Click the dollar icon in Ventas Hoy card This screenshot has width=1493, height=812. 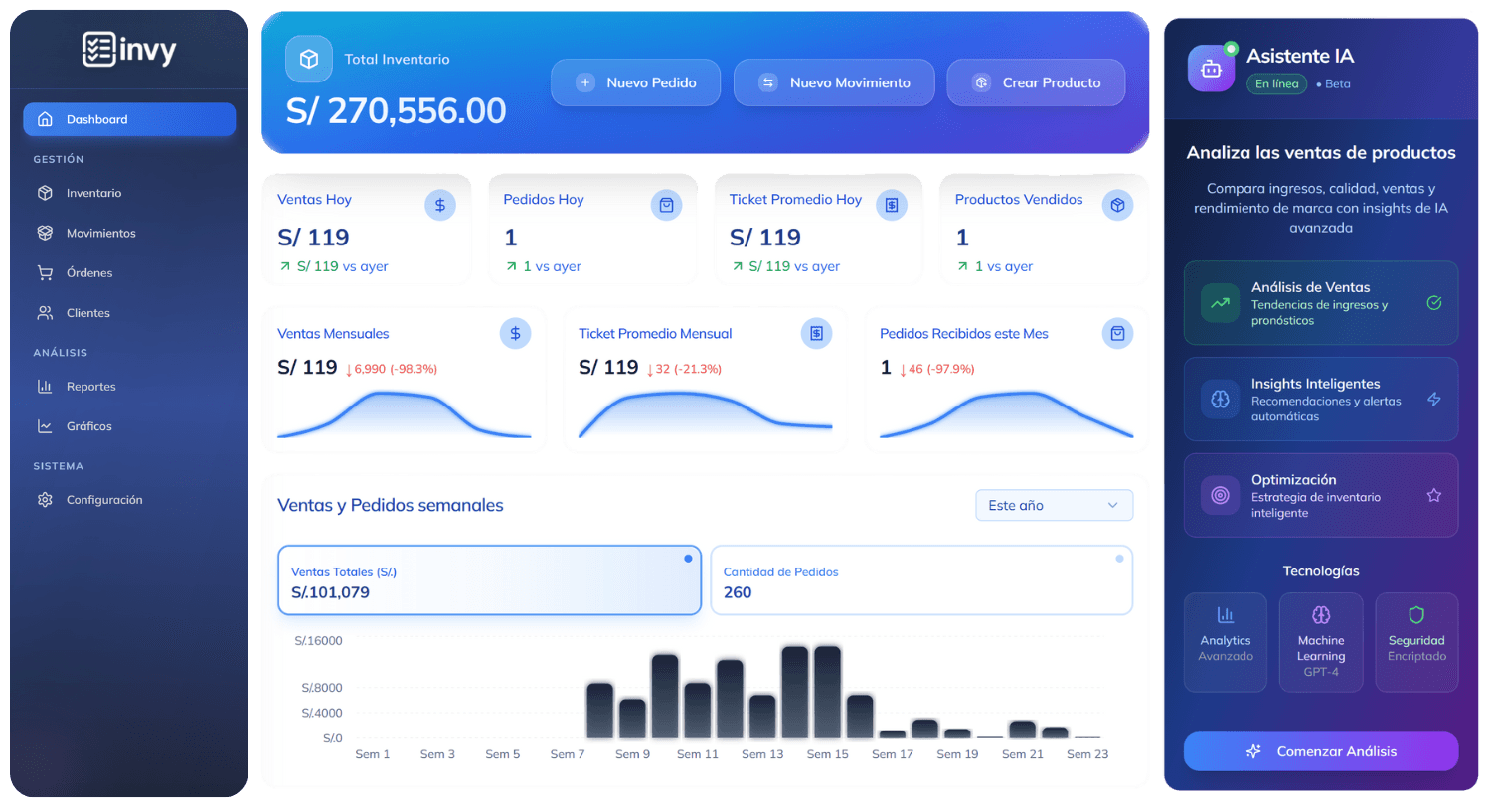pyautogui.click(x=440, y=205)
